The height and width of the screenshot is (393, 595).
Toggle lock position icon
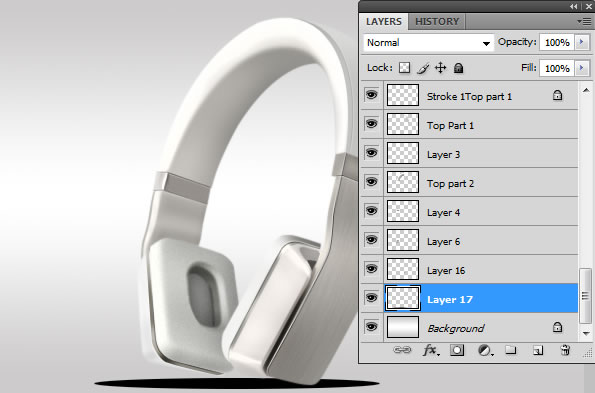point(440,68)
